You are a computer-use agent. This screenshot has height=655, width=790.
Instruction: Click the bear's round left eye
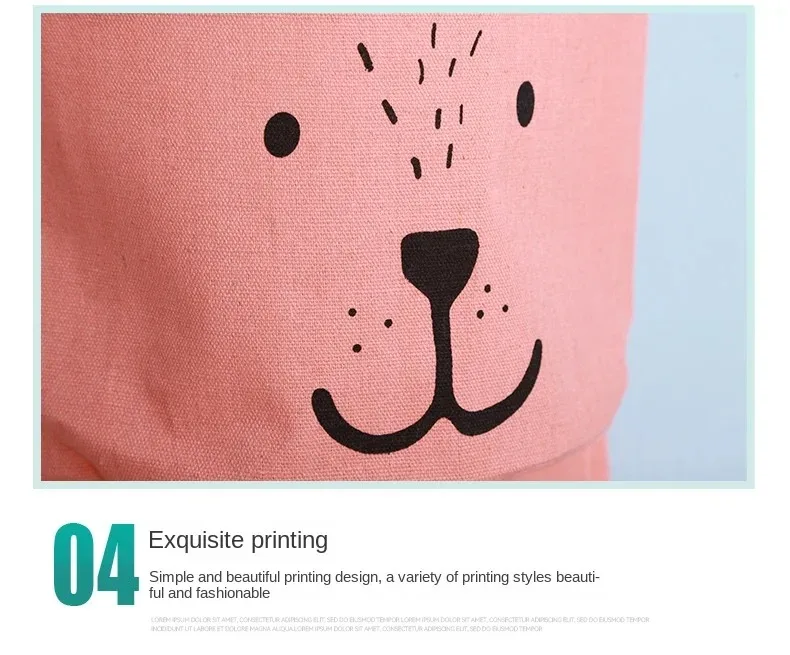(x=282, y=135)
